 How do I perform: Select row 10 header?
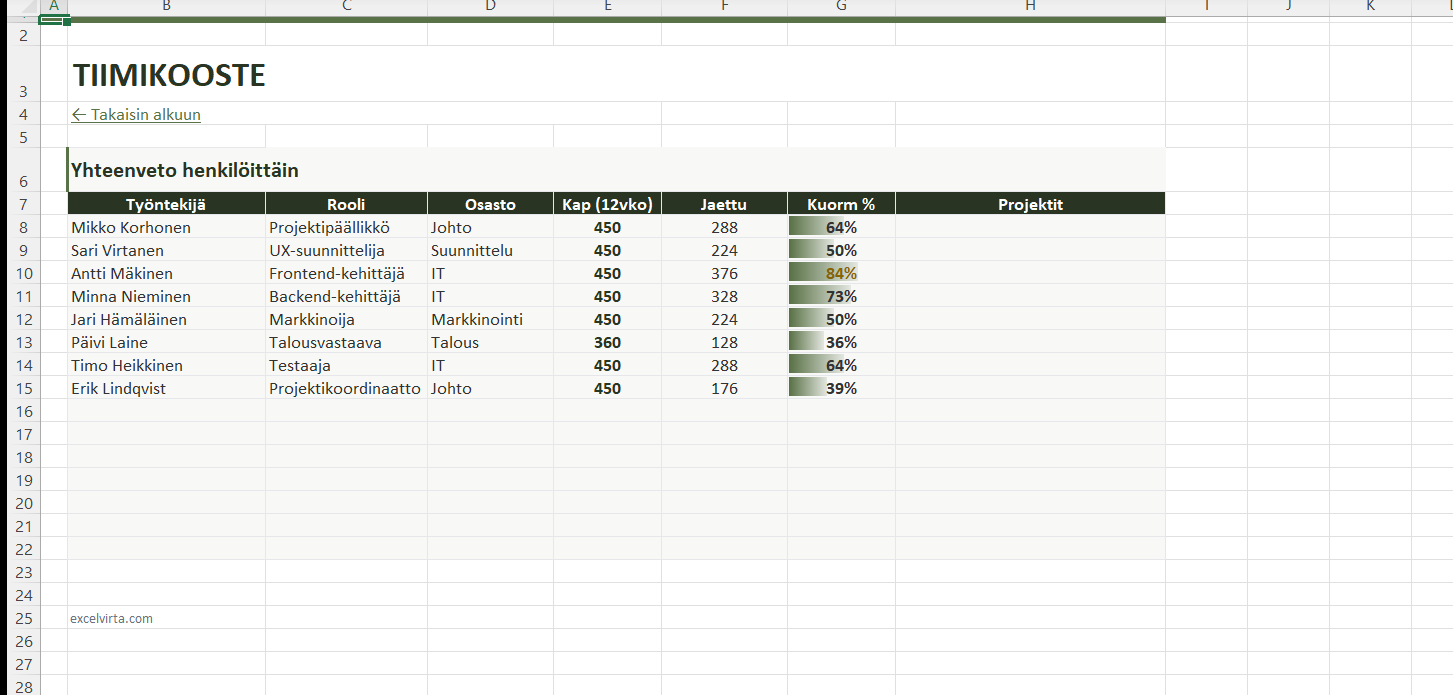(x=24, y=274)
